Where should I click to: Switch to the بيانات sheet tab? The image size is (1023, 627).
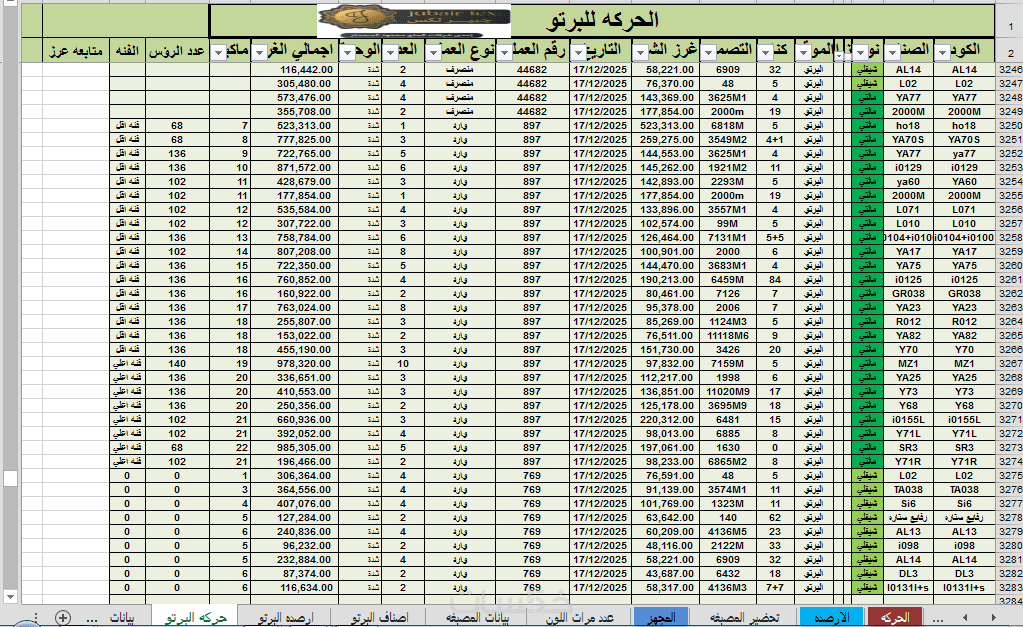click(122, 617)
